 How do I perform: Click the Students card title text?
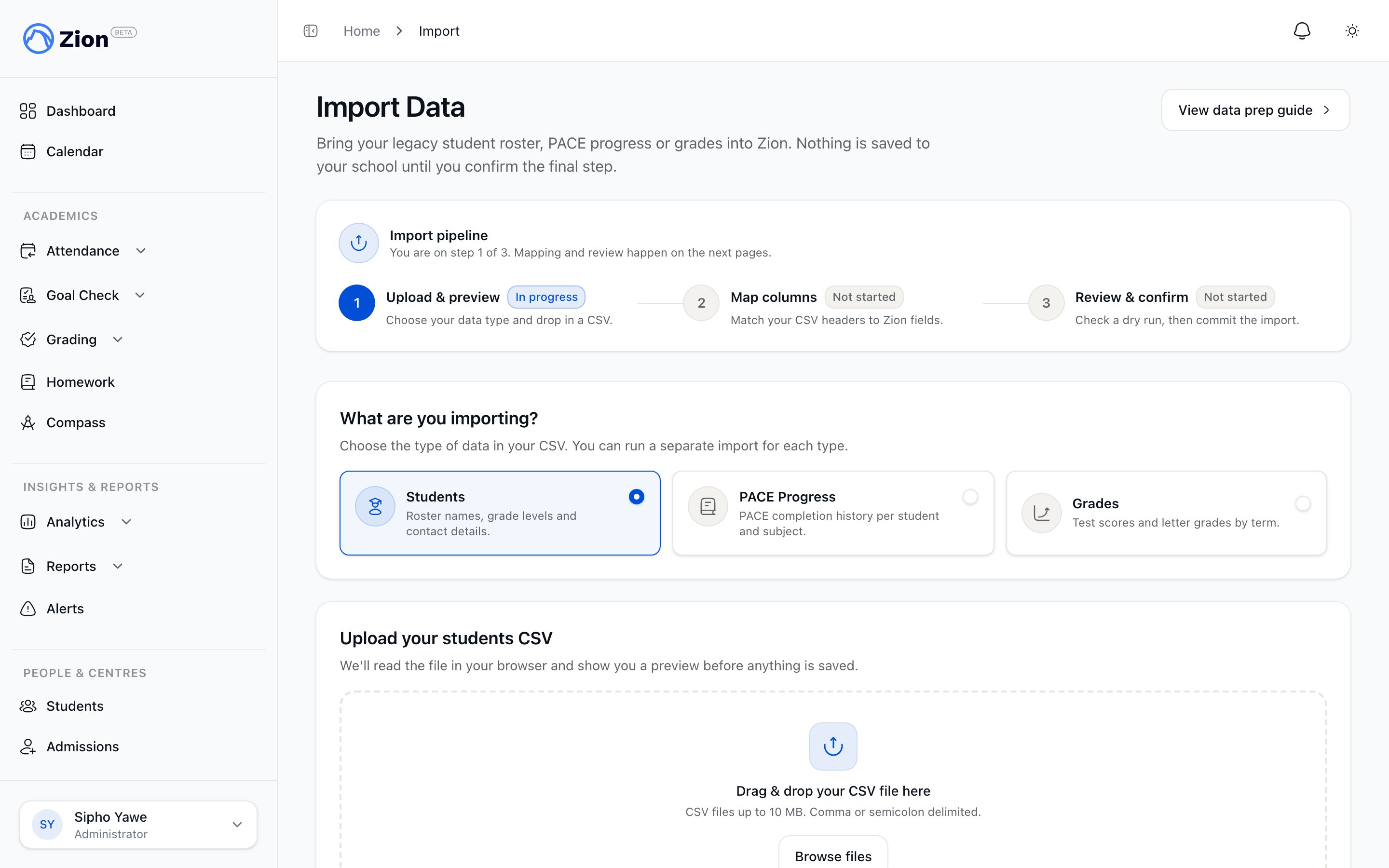(436, 497)
